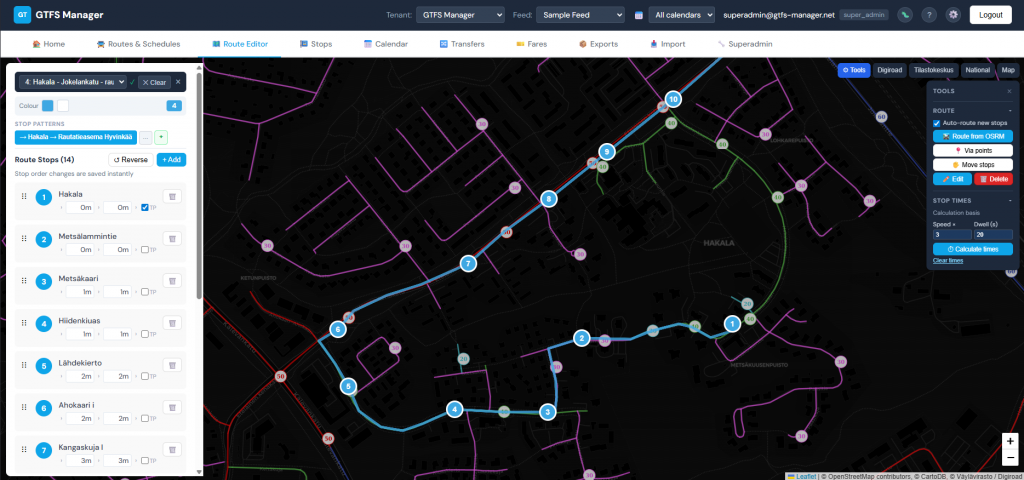Zoom in the map with plus button
The height and width of the screenshot is (480, 1024).
[x=1010, y=441]
